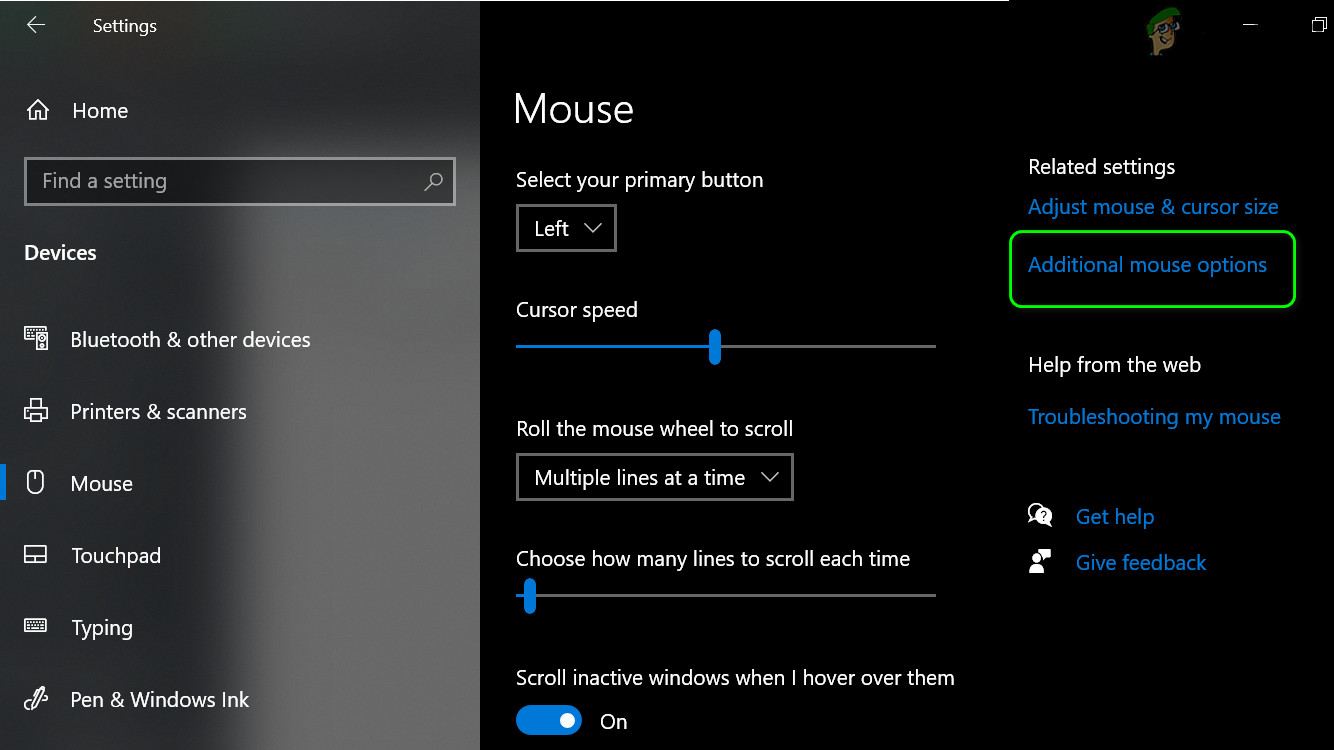Click the Find a setting field

point(225,181)
